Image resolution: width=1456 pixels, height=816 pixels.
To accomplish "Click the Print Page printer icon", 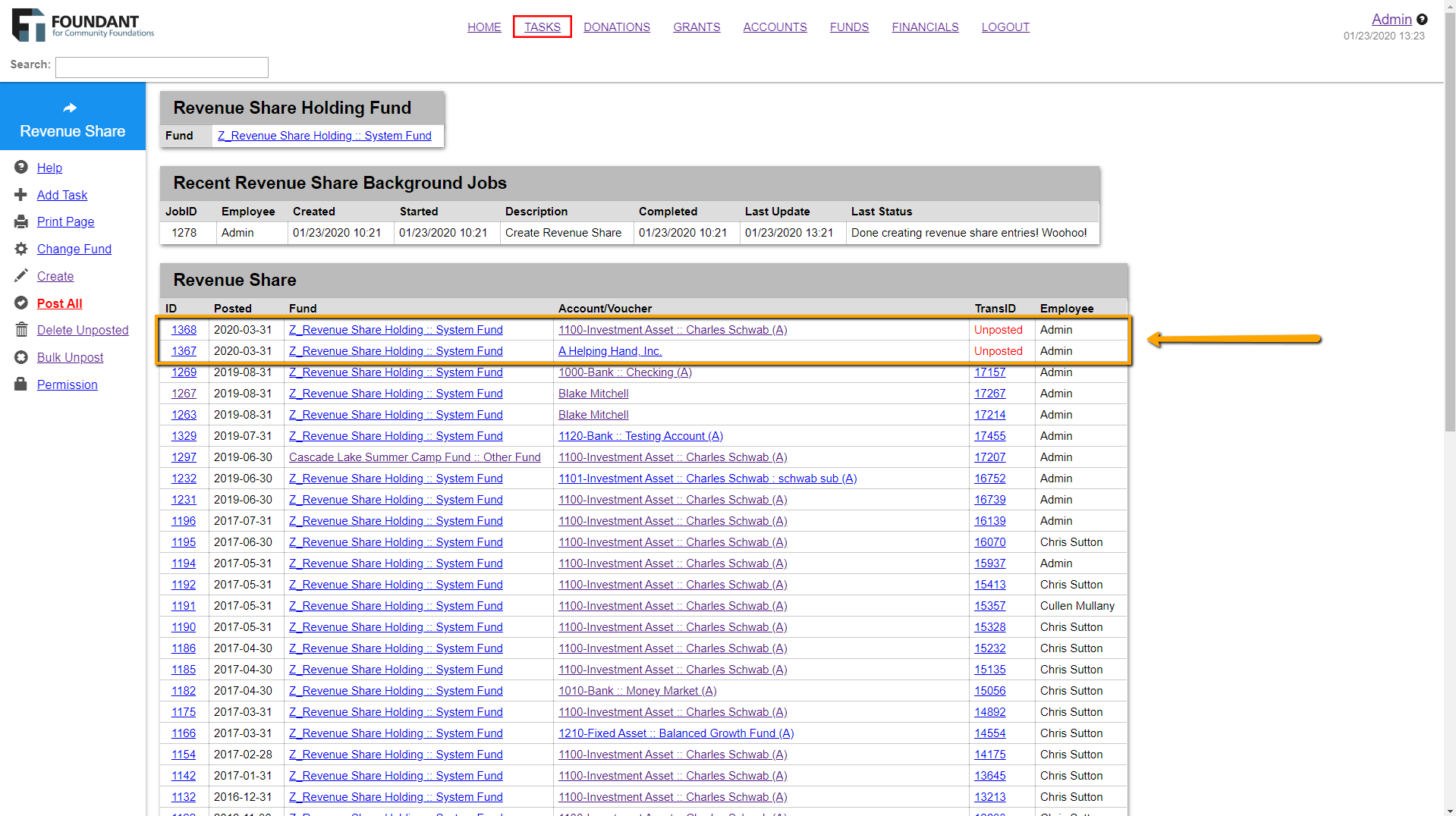I will point(21,221).
